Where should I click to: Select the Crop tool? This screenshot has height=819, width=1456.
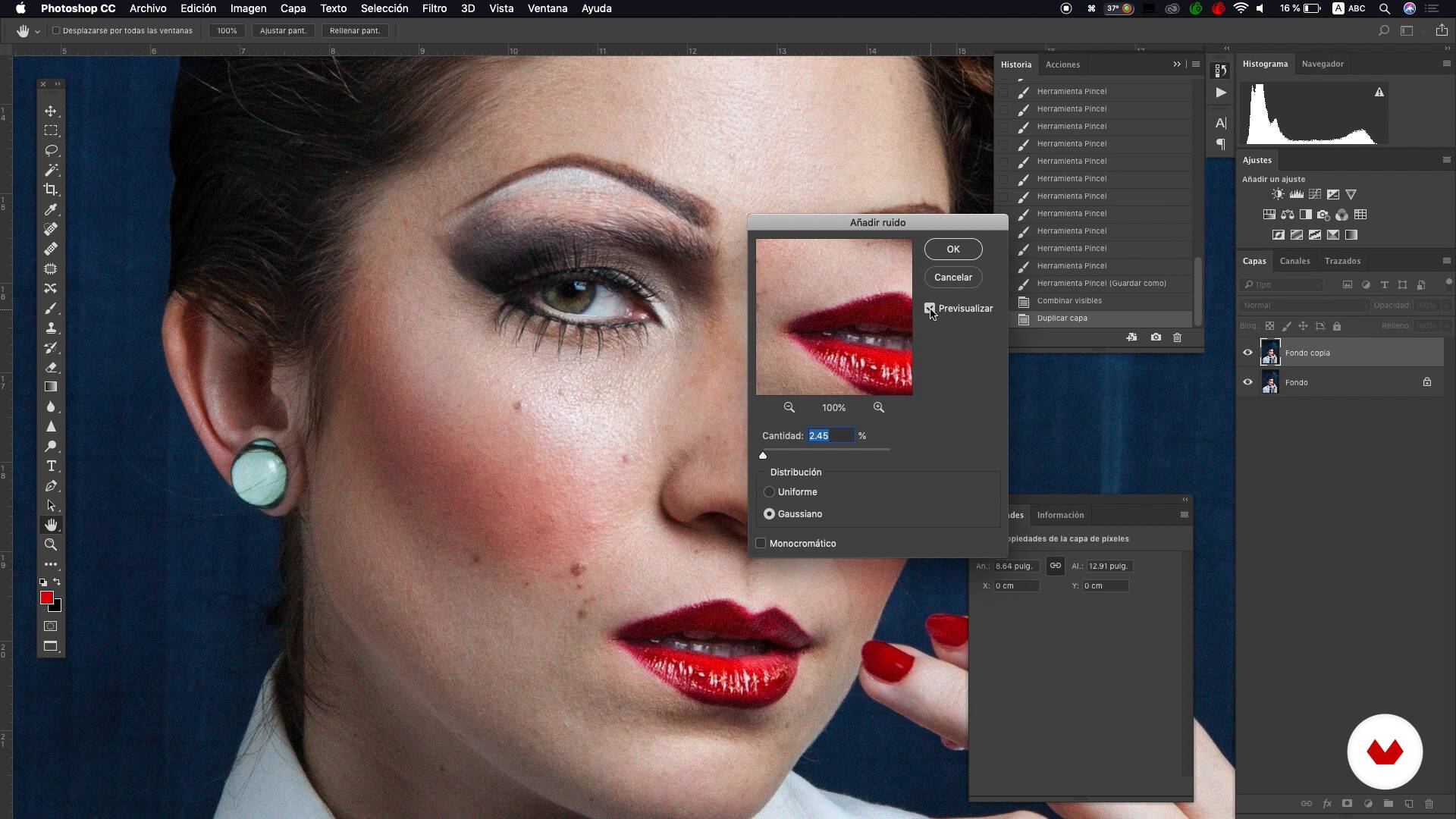click(51, 190)
